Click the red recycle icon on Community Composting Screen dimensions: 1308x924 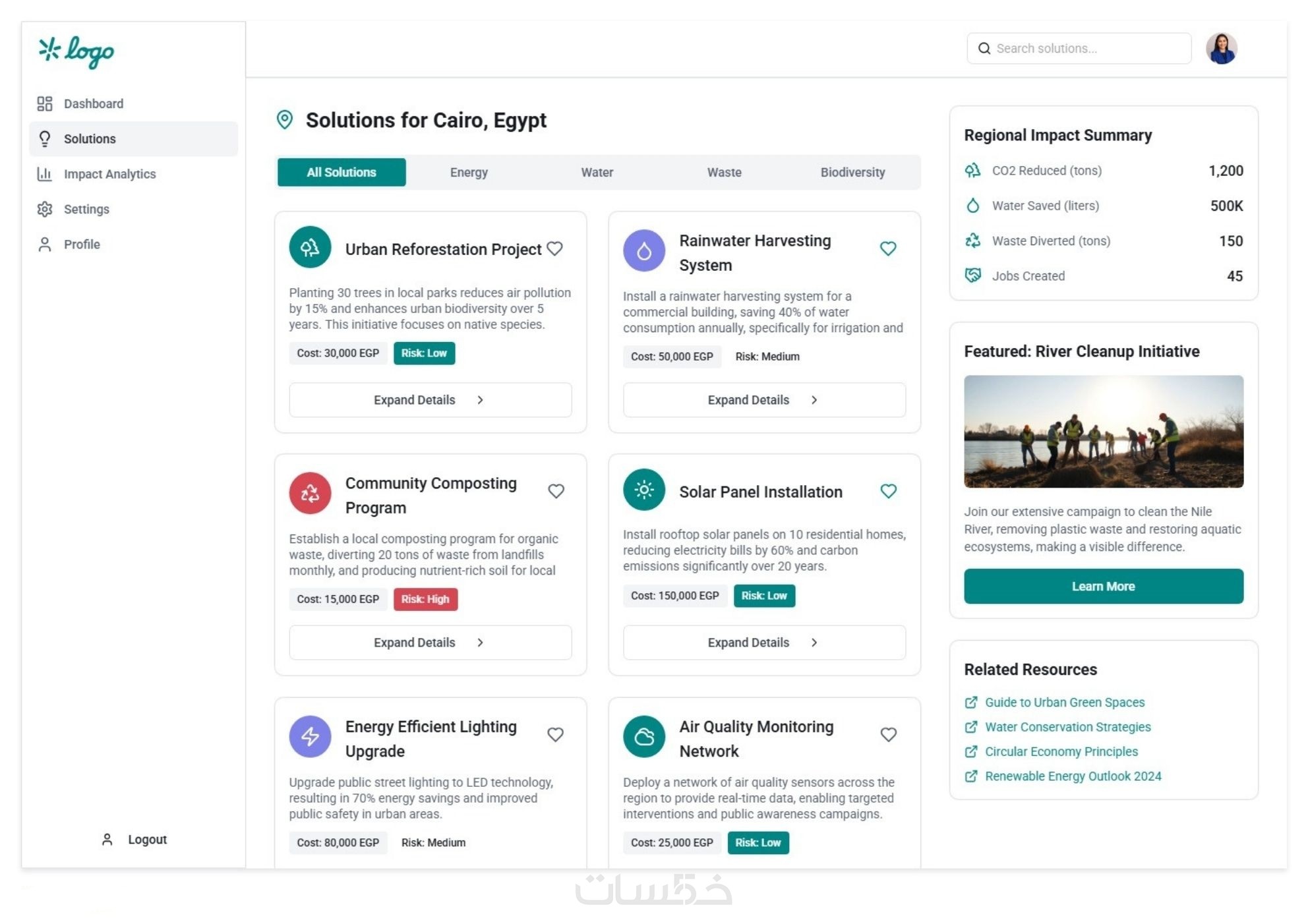click(x=310, y=493)
